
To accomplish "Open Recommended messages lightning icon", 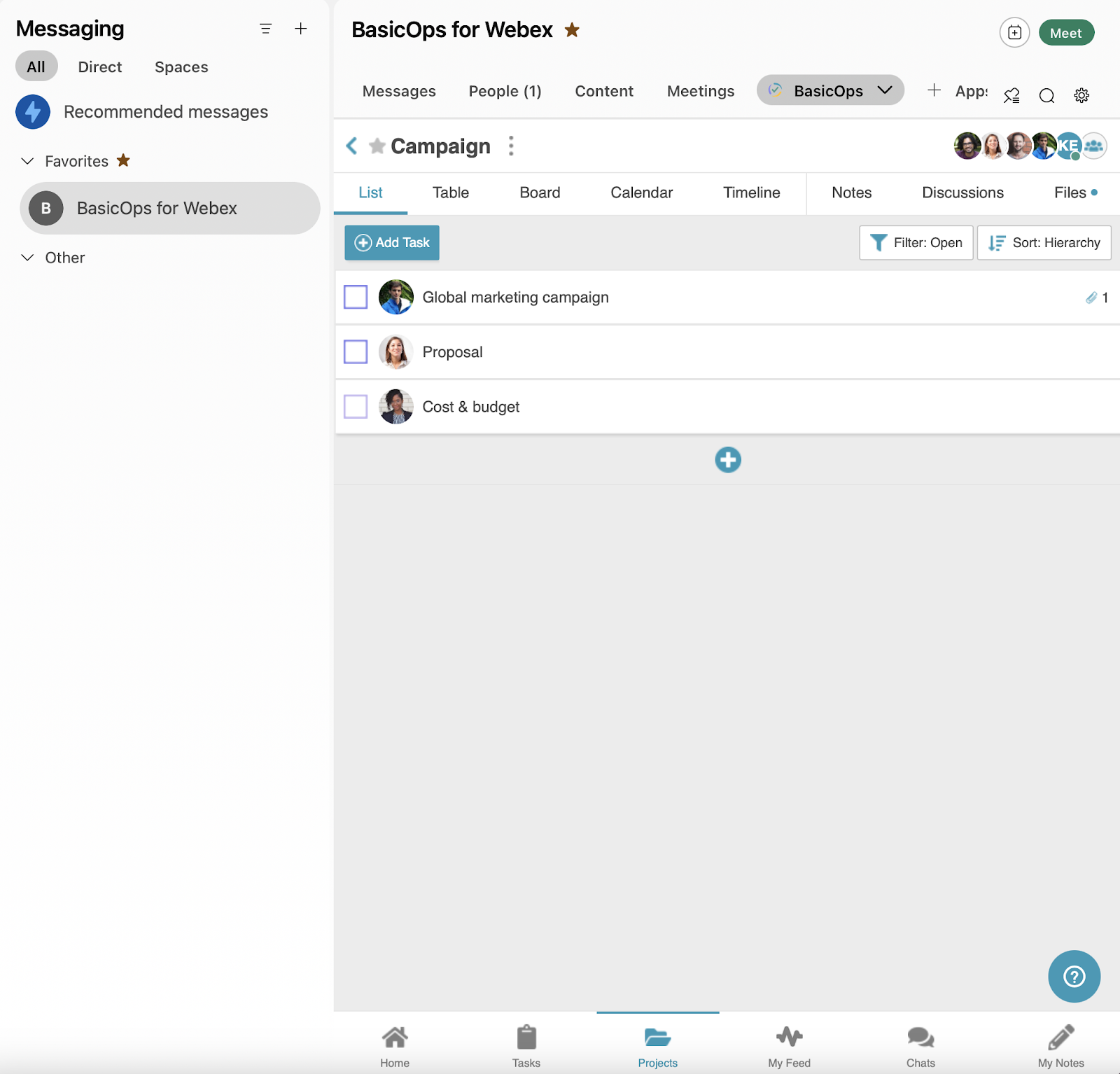I will (x=32, y=111).
